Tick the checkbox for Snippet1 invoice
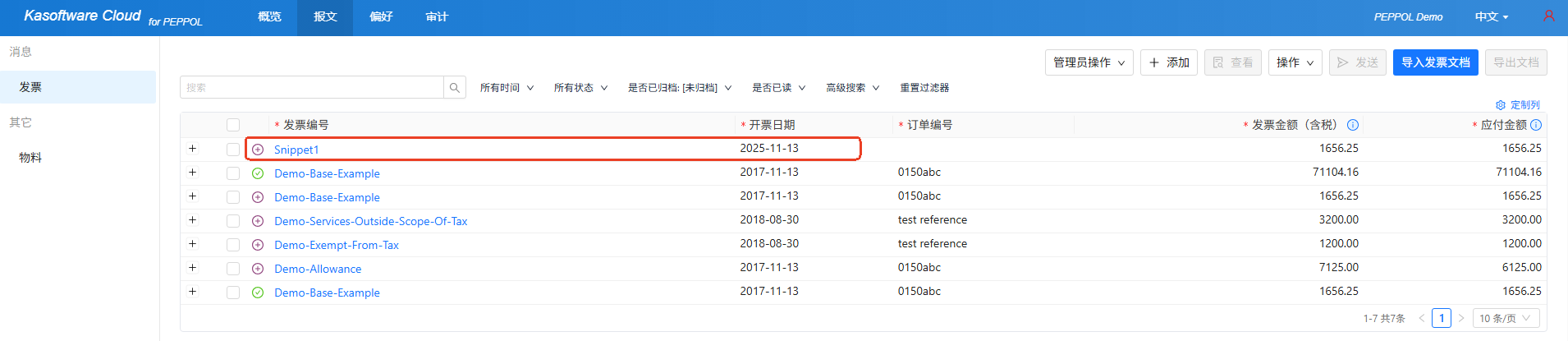Image resolution: width=1568 pixels, height=341 pixels. coord(233,150)
